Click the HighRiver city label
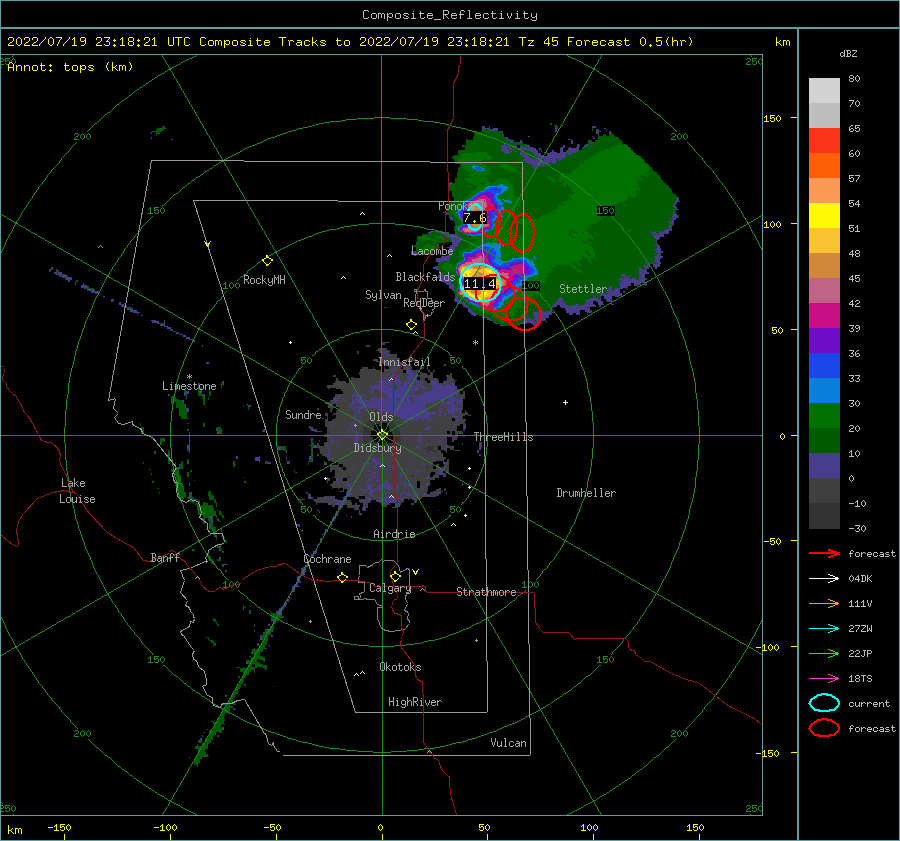The height and width of the screenshot is (841, 900). tap(415, 702)
